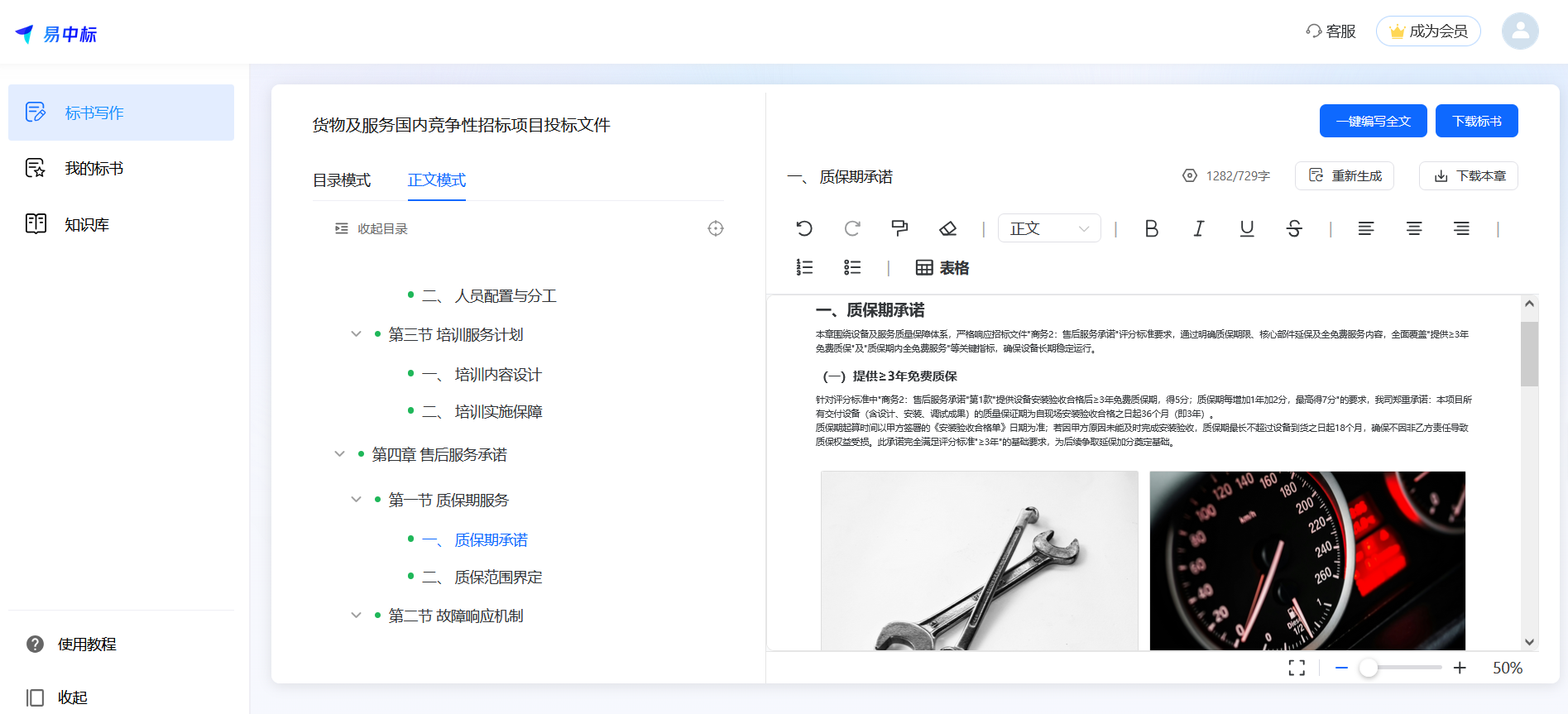This screenshot has height=714, width=1568.
Task: Toggle fullscreen editor view
Action: [x=1297, y=668]
